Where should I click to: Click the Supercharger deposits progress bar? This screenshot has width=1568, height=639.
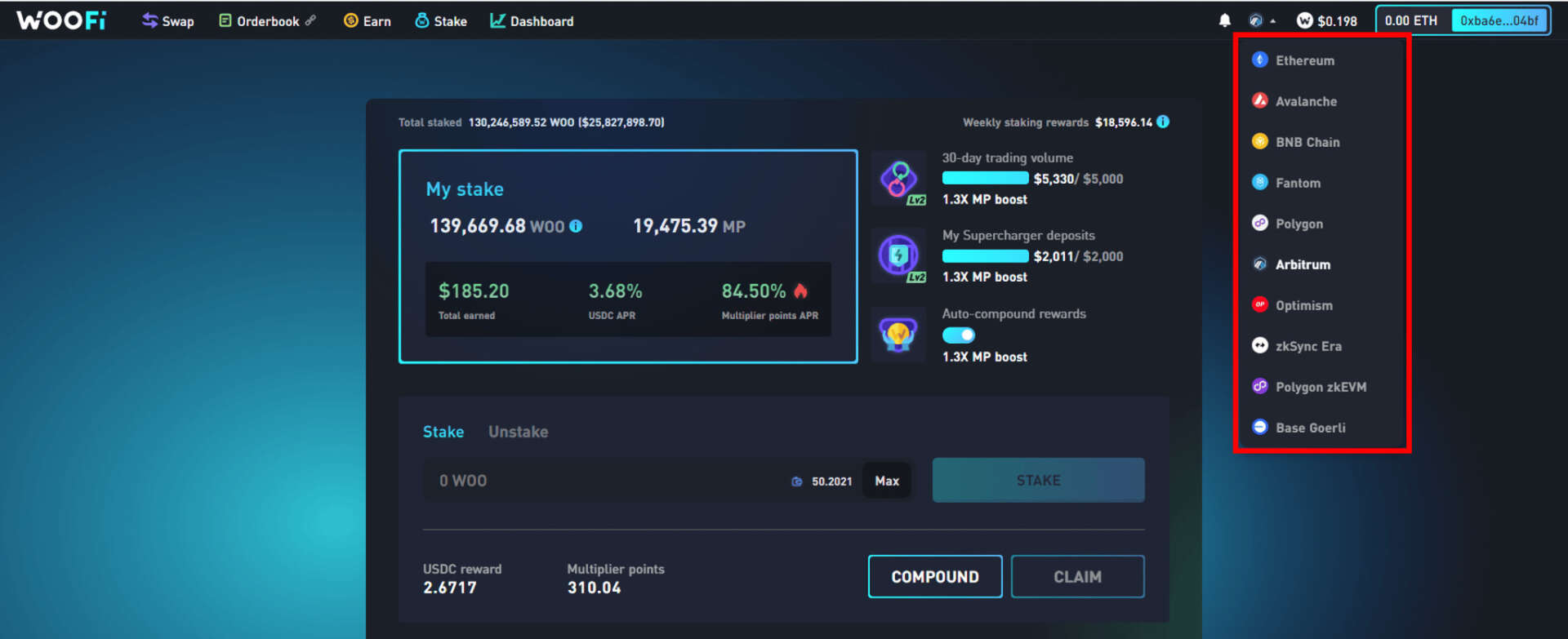986,255
